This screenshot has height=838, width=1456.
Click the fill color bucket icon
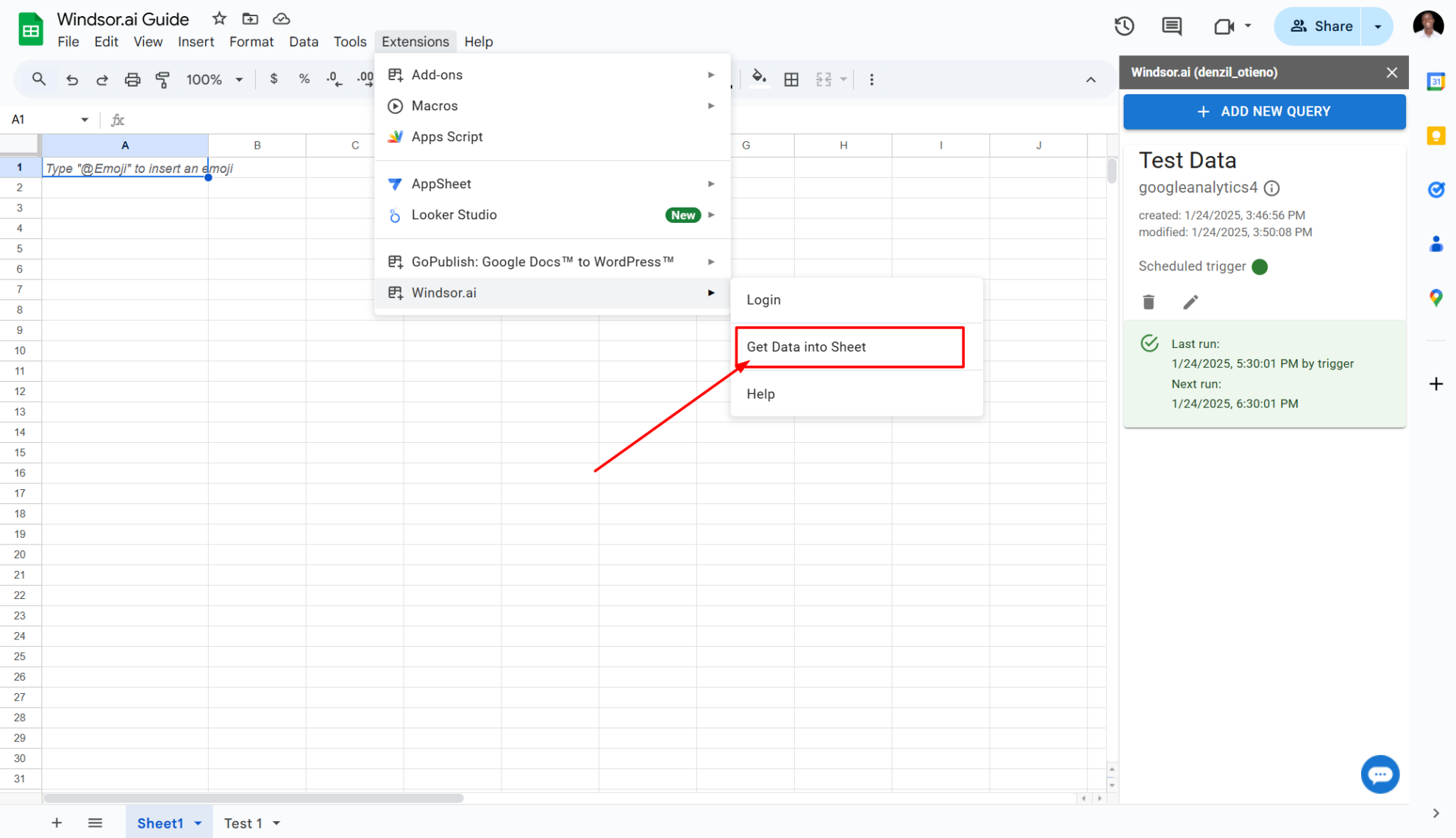coord(759,78)
